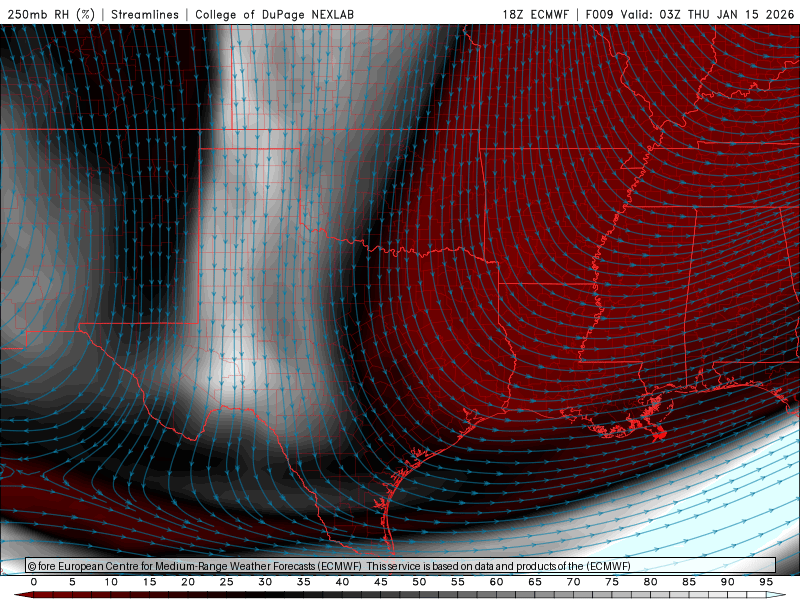Click the '80' color scale label

click(x=651, y=582)
